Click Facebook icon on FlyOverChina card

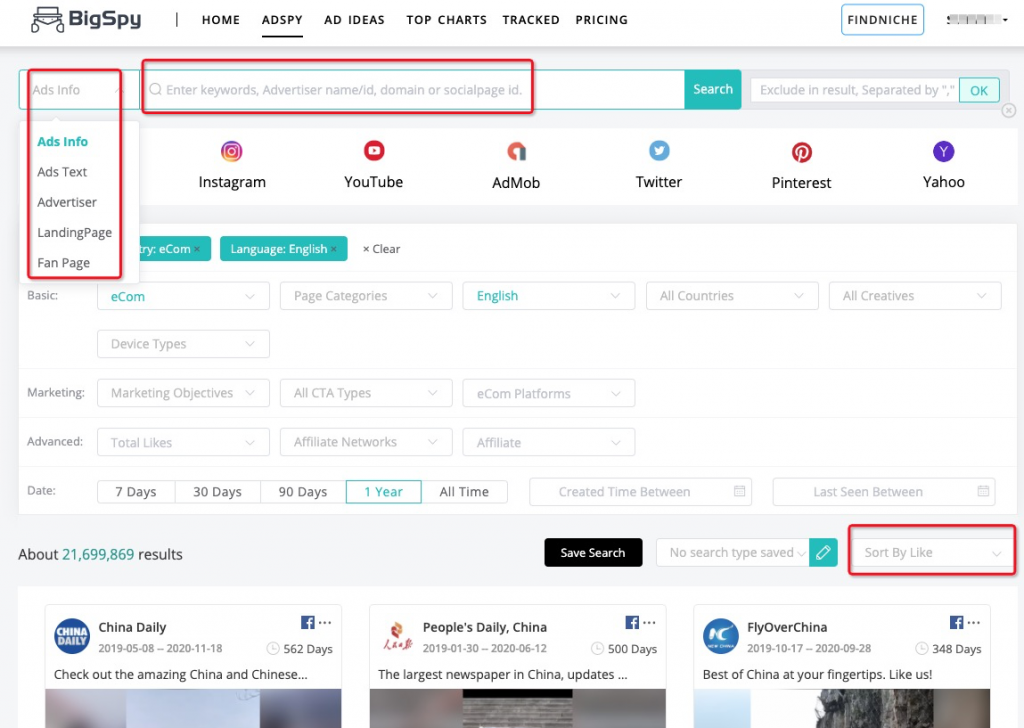[957, 622]
